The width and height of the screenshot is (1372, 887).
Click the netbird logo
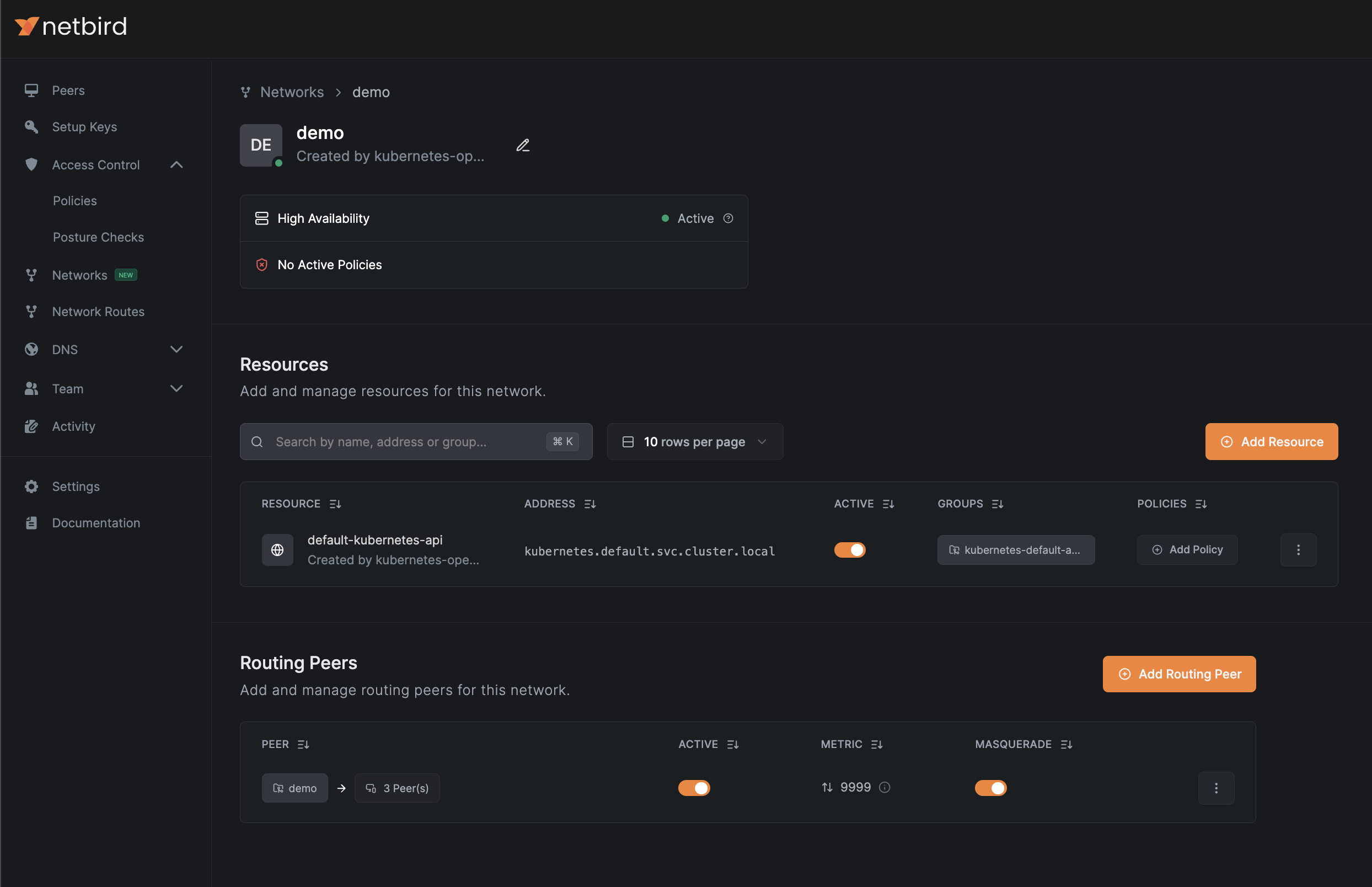pyautogui.click(x=70, y=26)
